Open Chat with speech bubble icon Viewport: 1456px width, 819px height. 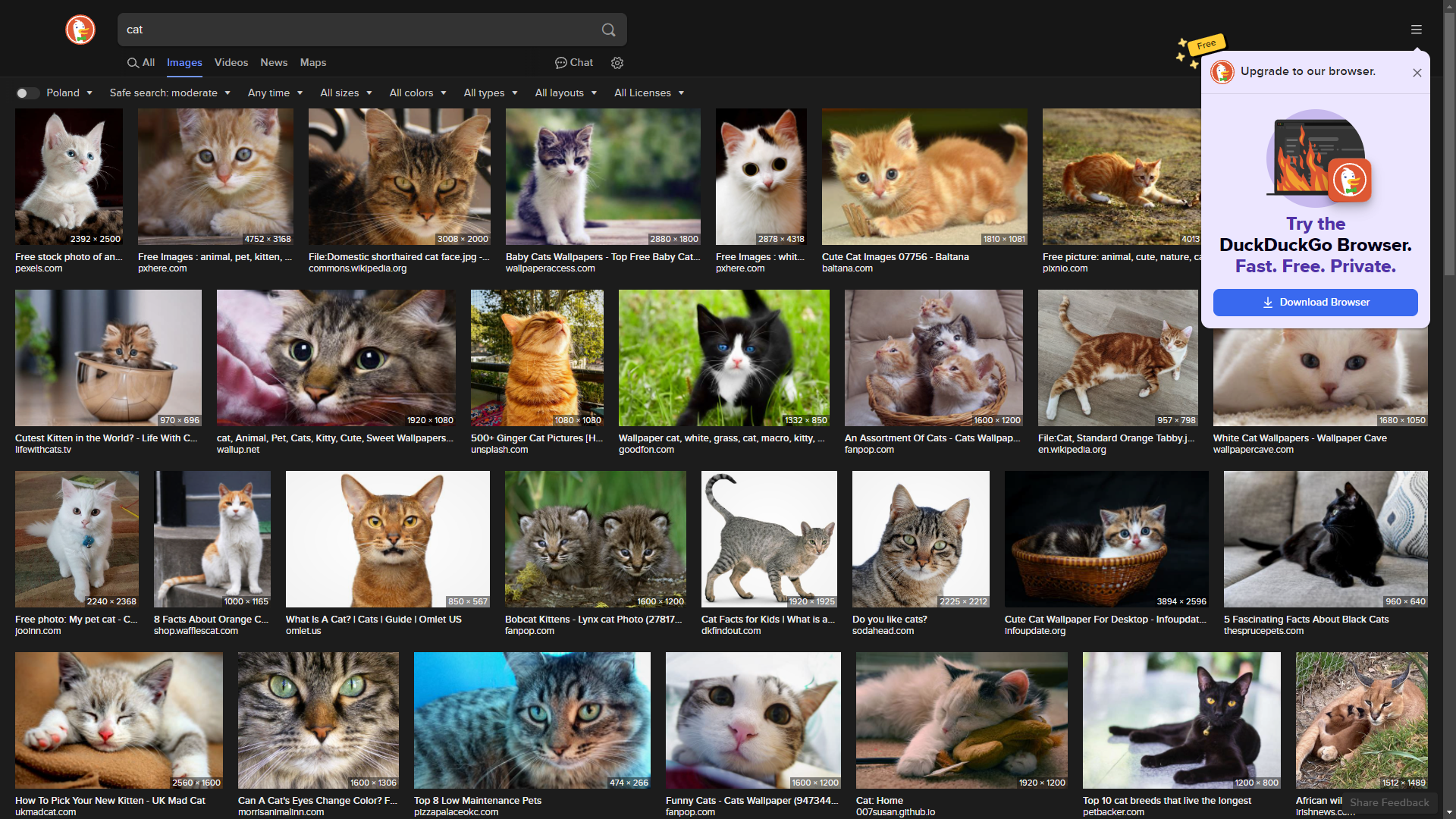[574, 63]
